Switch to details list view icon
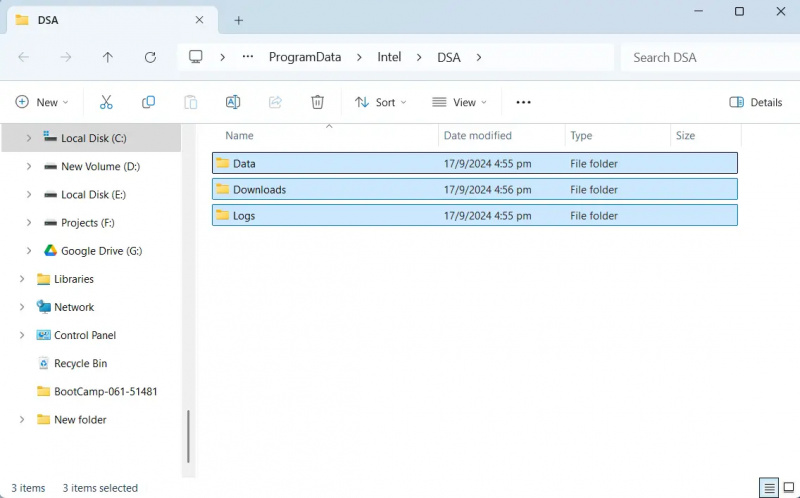 [x=769, y=487]
